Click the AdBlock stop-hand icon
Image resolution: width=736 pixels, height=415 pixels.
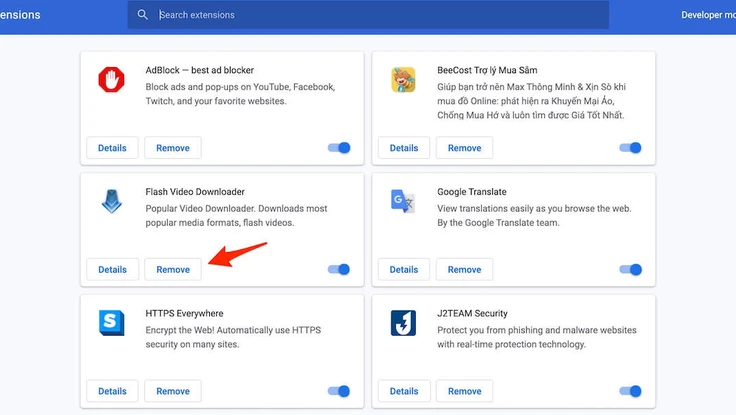[x=111, y=81]
